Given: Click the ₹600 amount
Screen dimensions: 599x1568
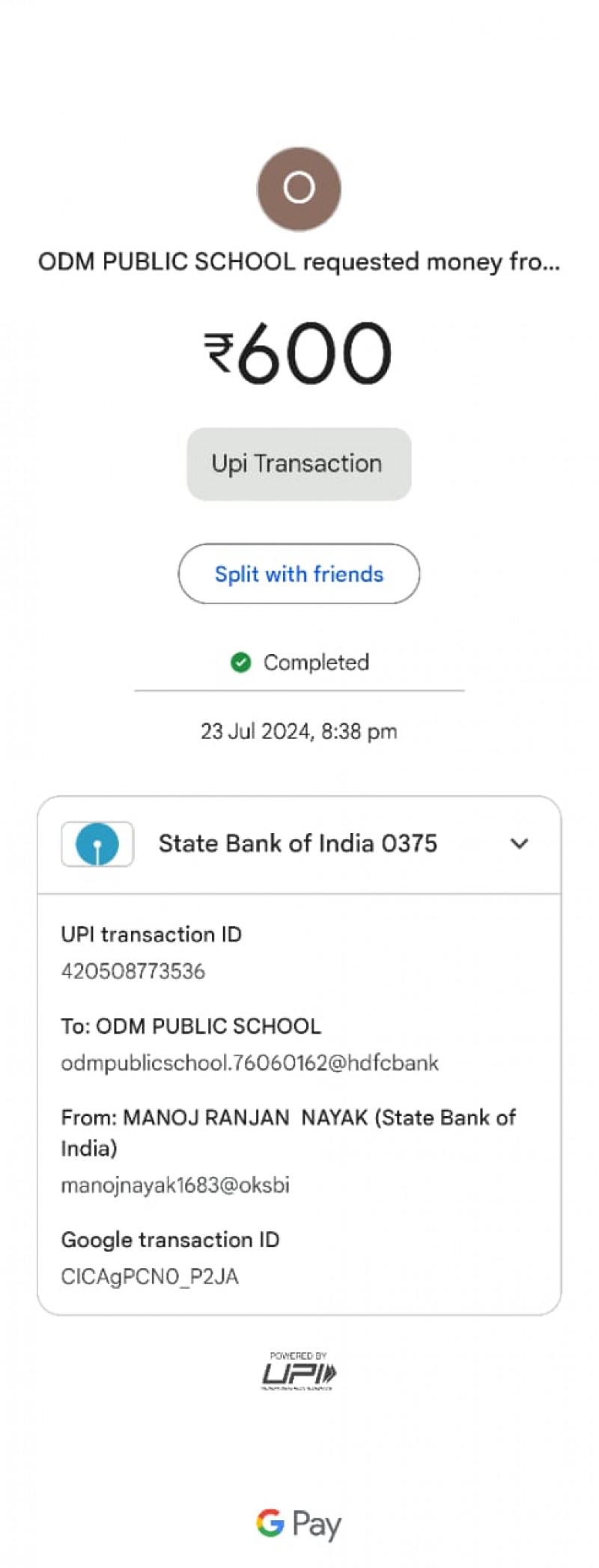Looking at the screenshot, I should coord(299,353).
